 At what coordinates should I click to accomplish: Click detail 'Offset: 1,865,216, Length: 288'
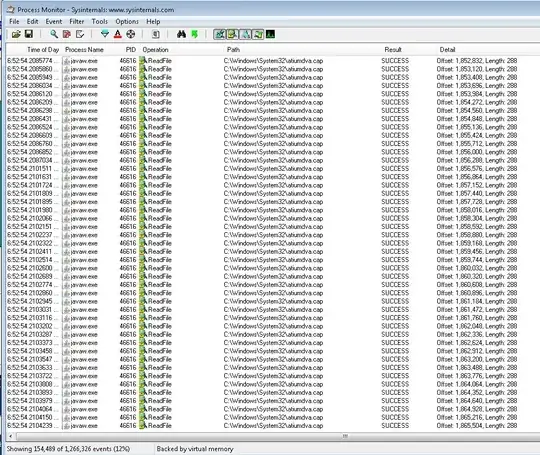(x=477, y=417)
